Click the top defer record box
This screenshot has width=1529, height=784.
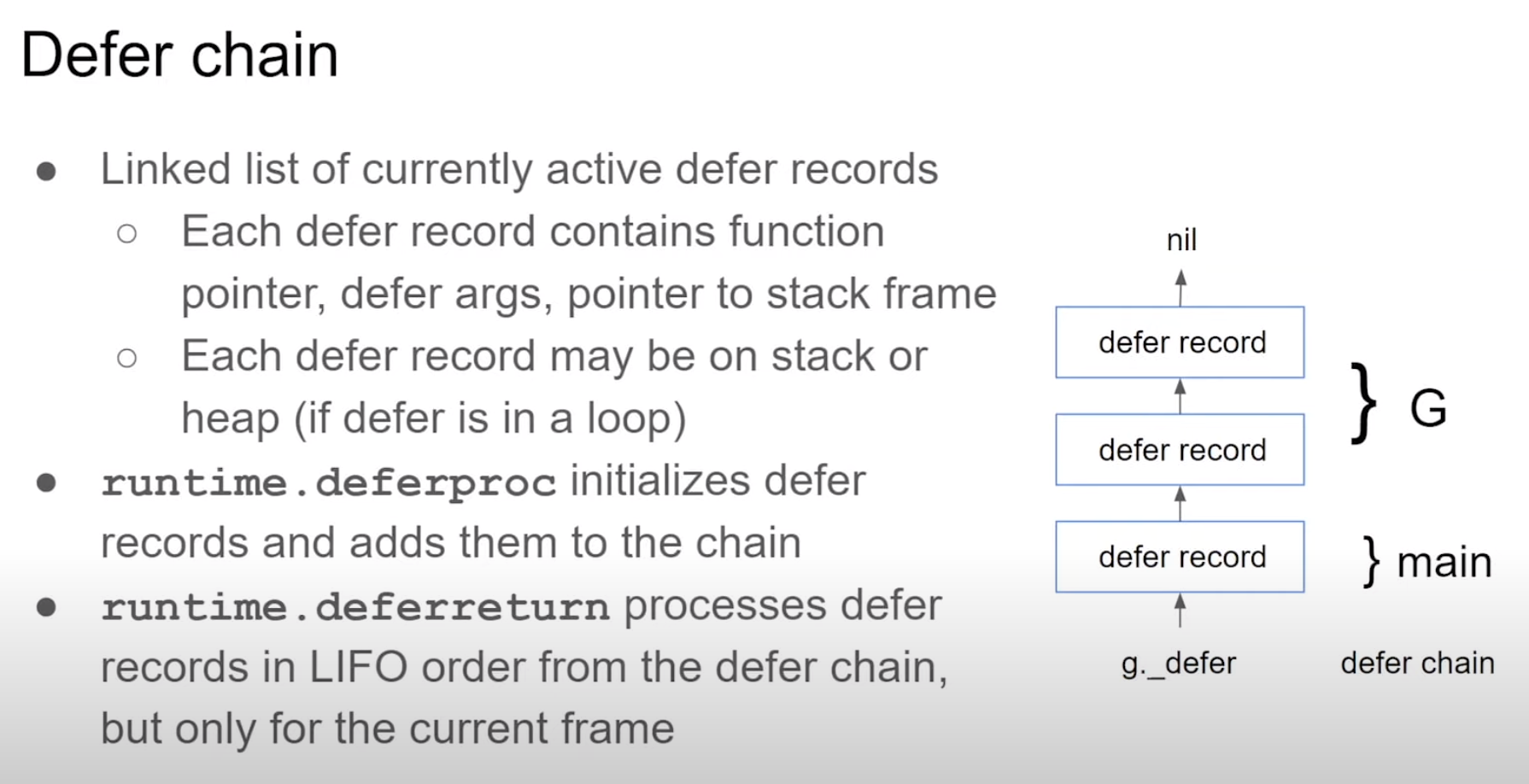[1180, 342]
